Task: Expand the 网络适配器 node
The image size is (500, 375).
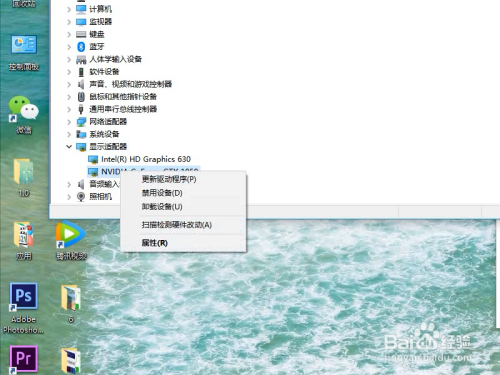Action: [x=69, y=122]
